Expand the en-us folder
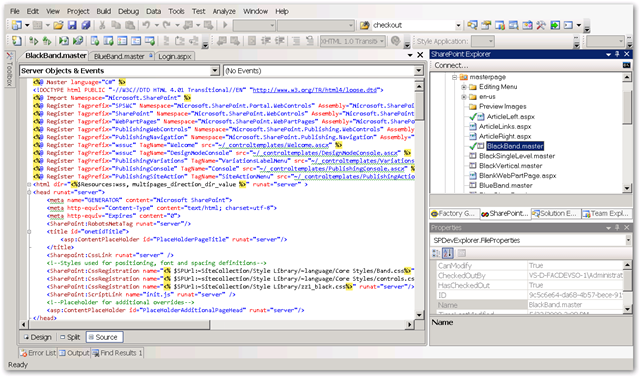 pos(464,97)
